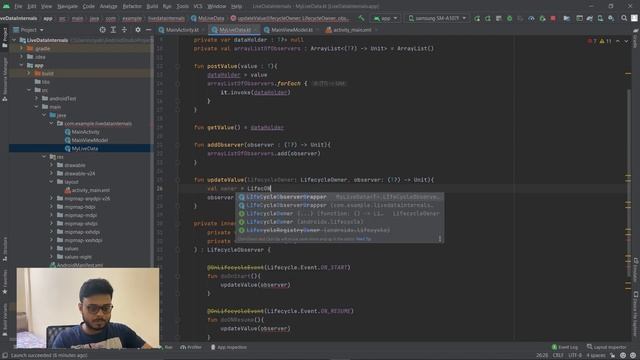The width and height of the screenshot is (640, 360).
Task: Open the Layout Inspector tool window
Action: 607,347
